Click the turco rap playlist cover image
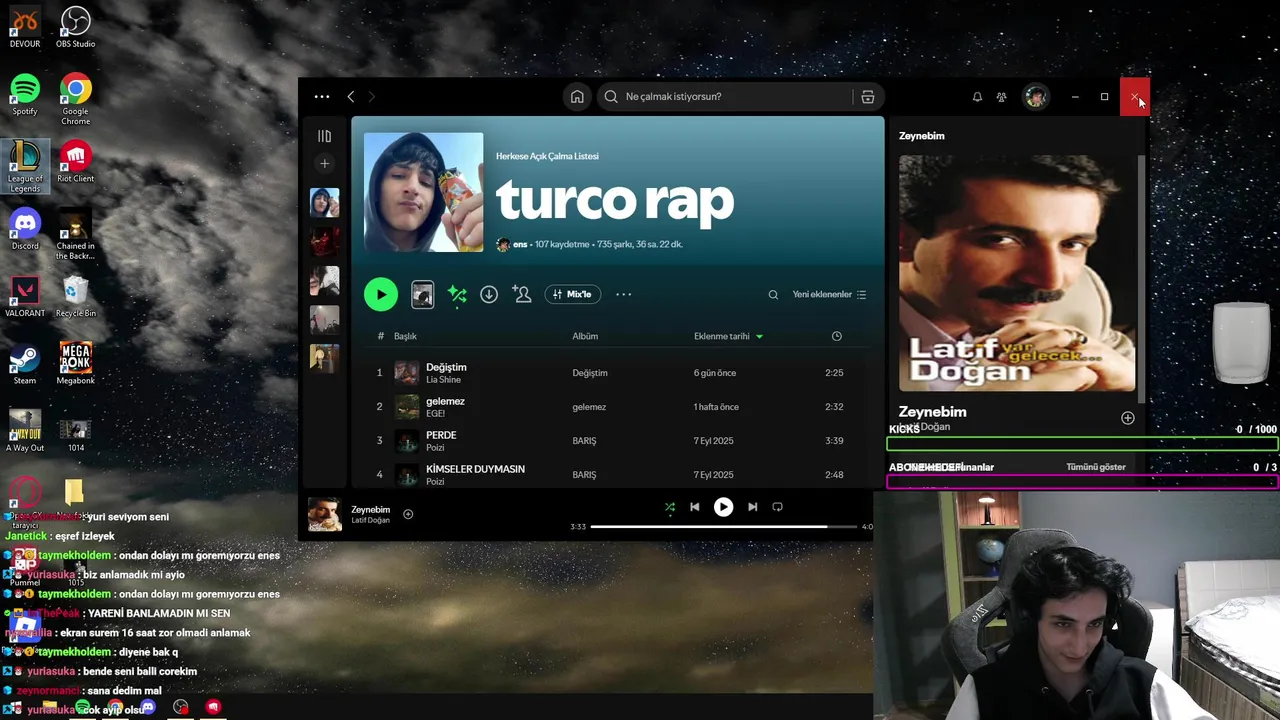This screenshot has height=720, width=1280. tap(423, 192)
